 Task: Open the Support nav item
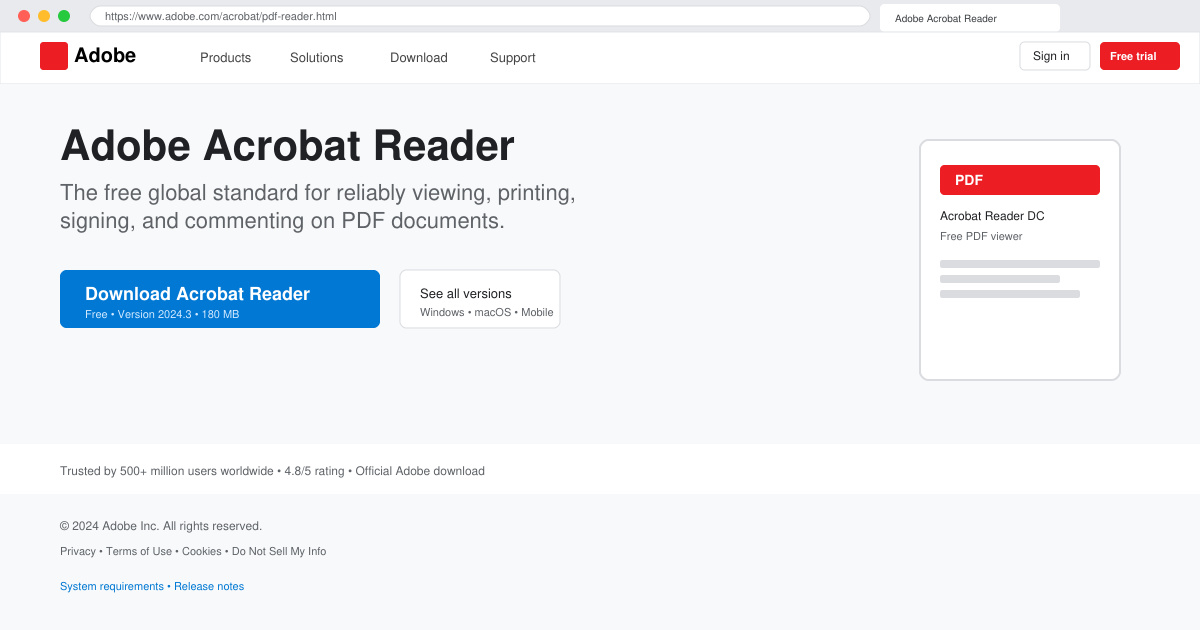[x=512, y=57]
